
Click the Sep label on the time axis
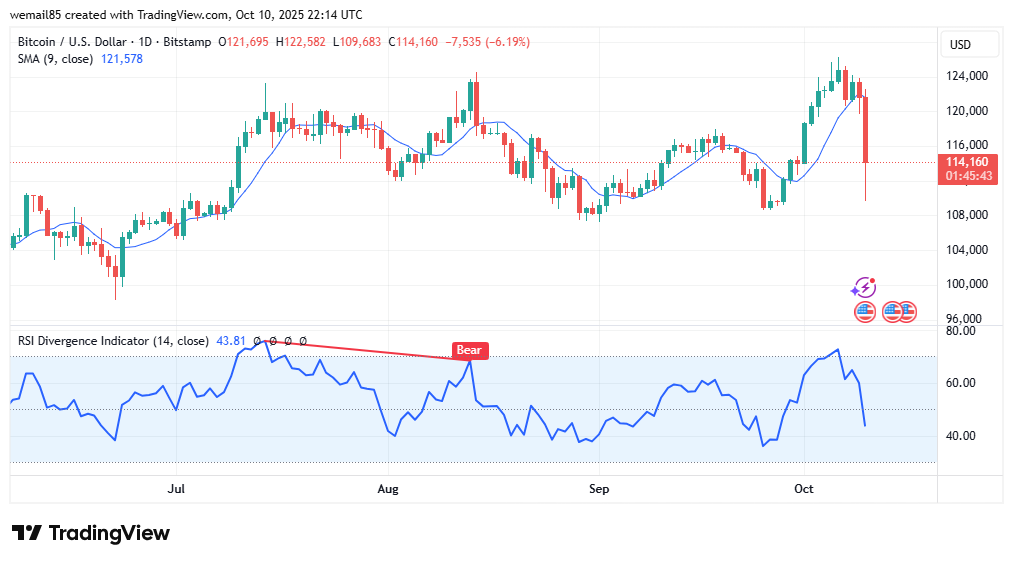coord(598,489)
